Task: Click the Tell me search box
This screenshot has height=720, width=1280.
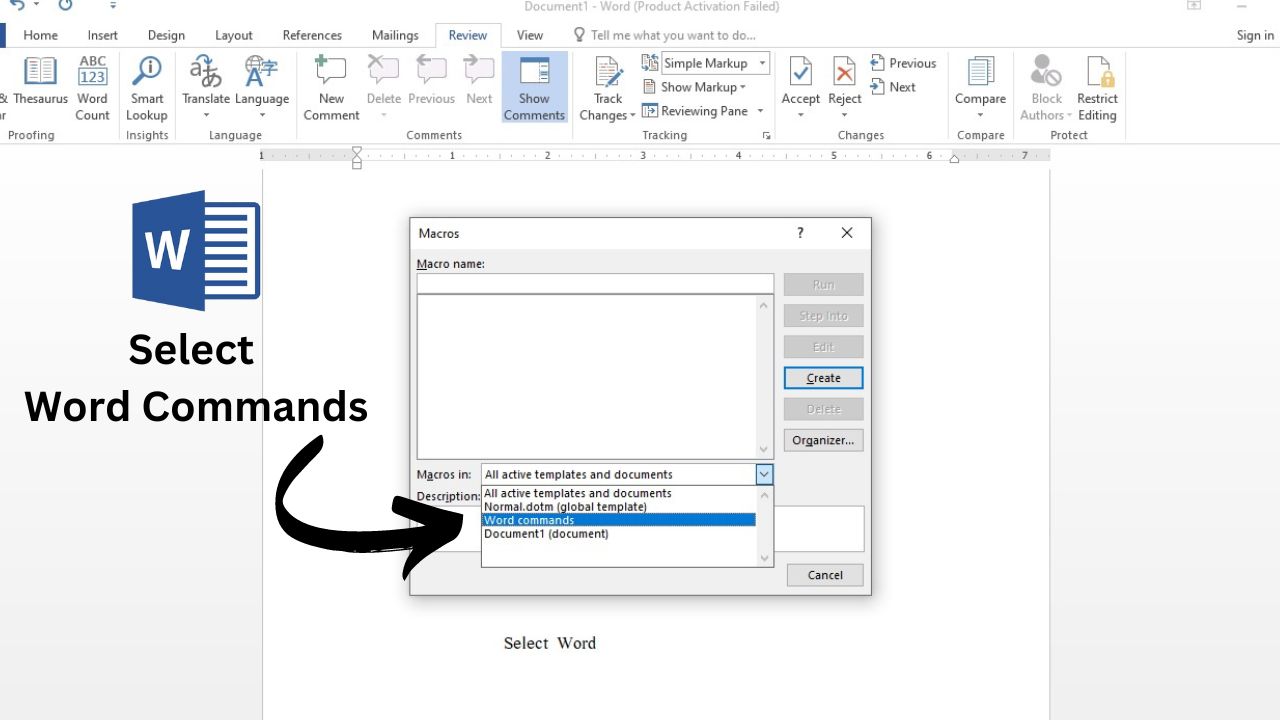Action: click(665, 35)
